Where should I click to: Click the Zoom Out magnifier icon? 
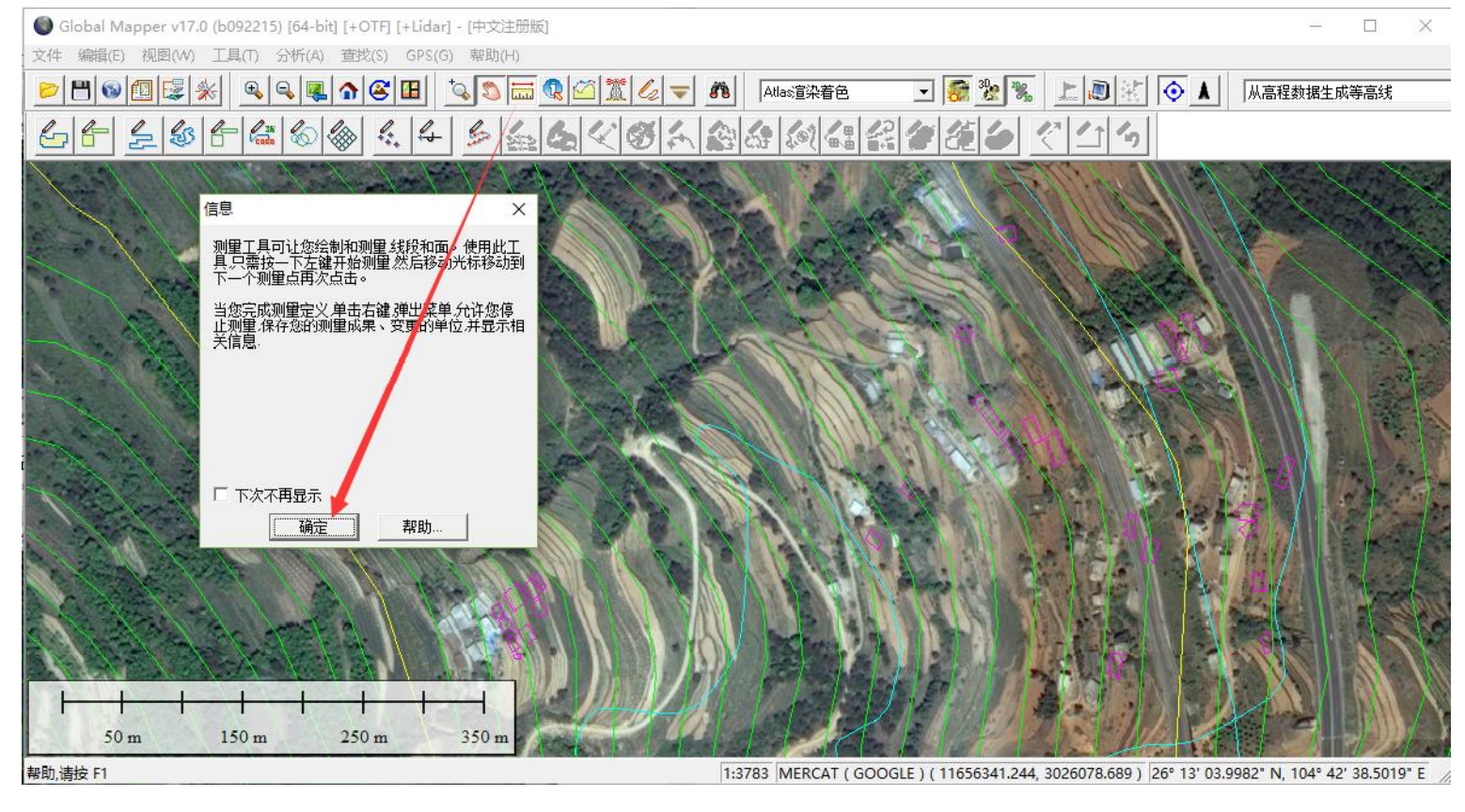point(284,91)
